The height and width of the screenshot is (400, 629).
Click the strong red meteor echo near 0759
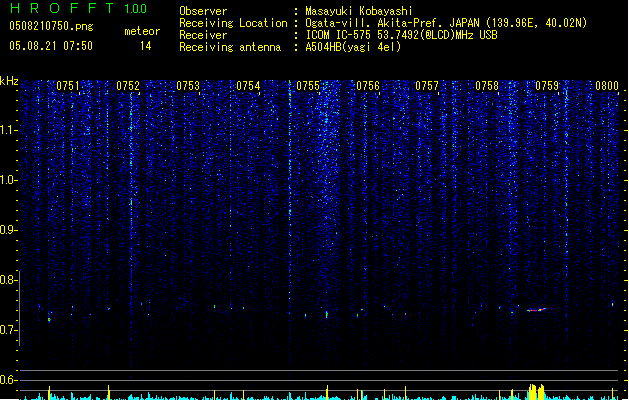537,310
